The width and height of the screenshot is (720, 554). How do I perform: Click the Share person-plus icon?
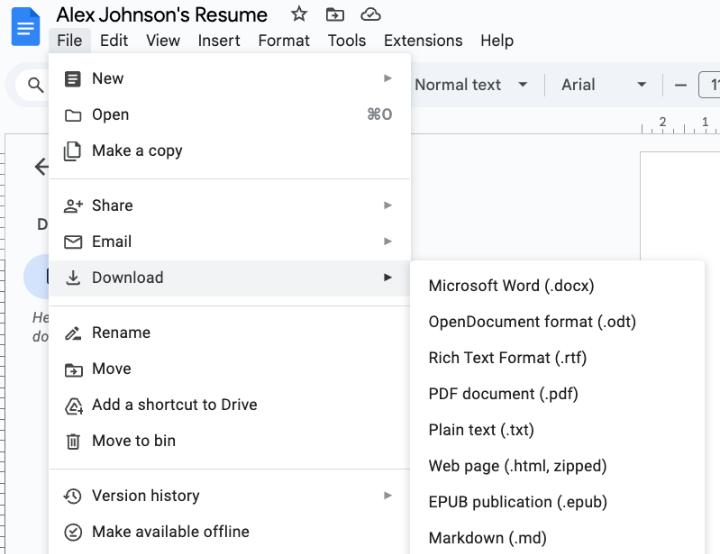tap(73, 206)
